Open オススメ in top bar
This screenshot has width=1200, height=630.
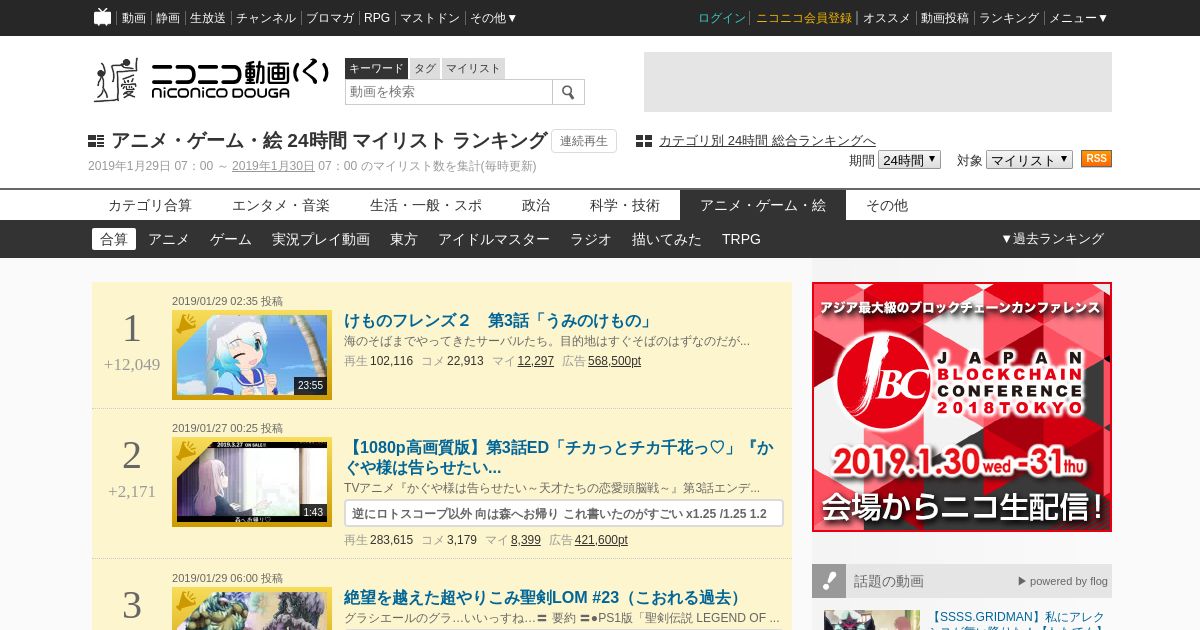coord(887,18)
